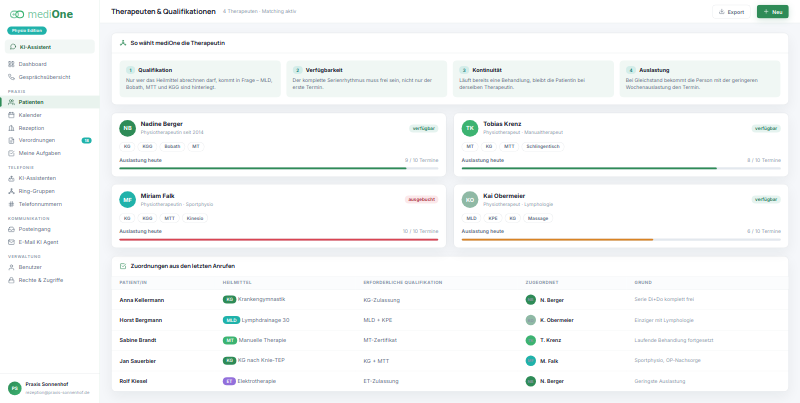Open Rechte & Zugriffe lock icon

tap(11, 280)
